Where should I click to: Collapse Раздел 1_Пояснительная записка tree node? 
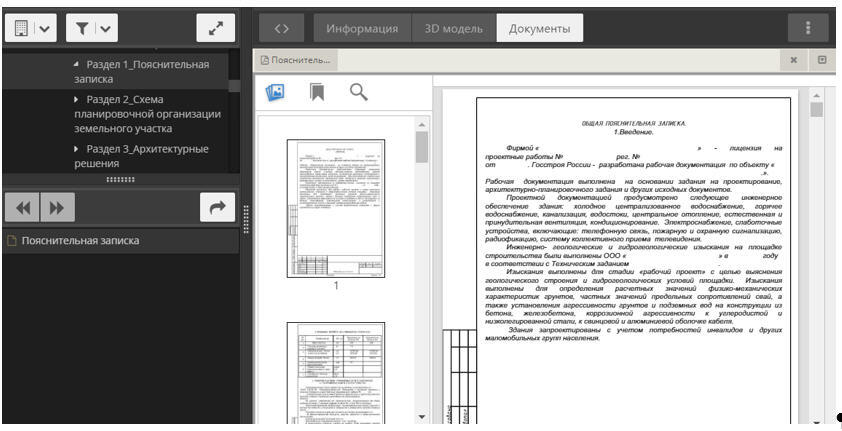[x=78, y=64]
